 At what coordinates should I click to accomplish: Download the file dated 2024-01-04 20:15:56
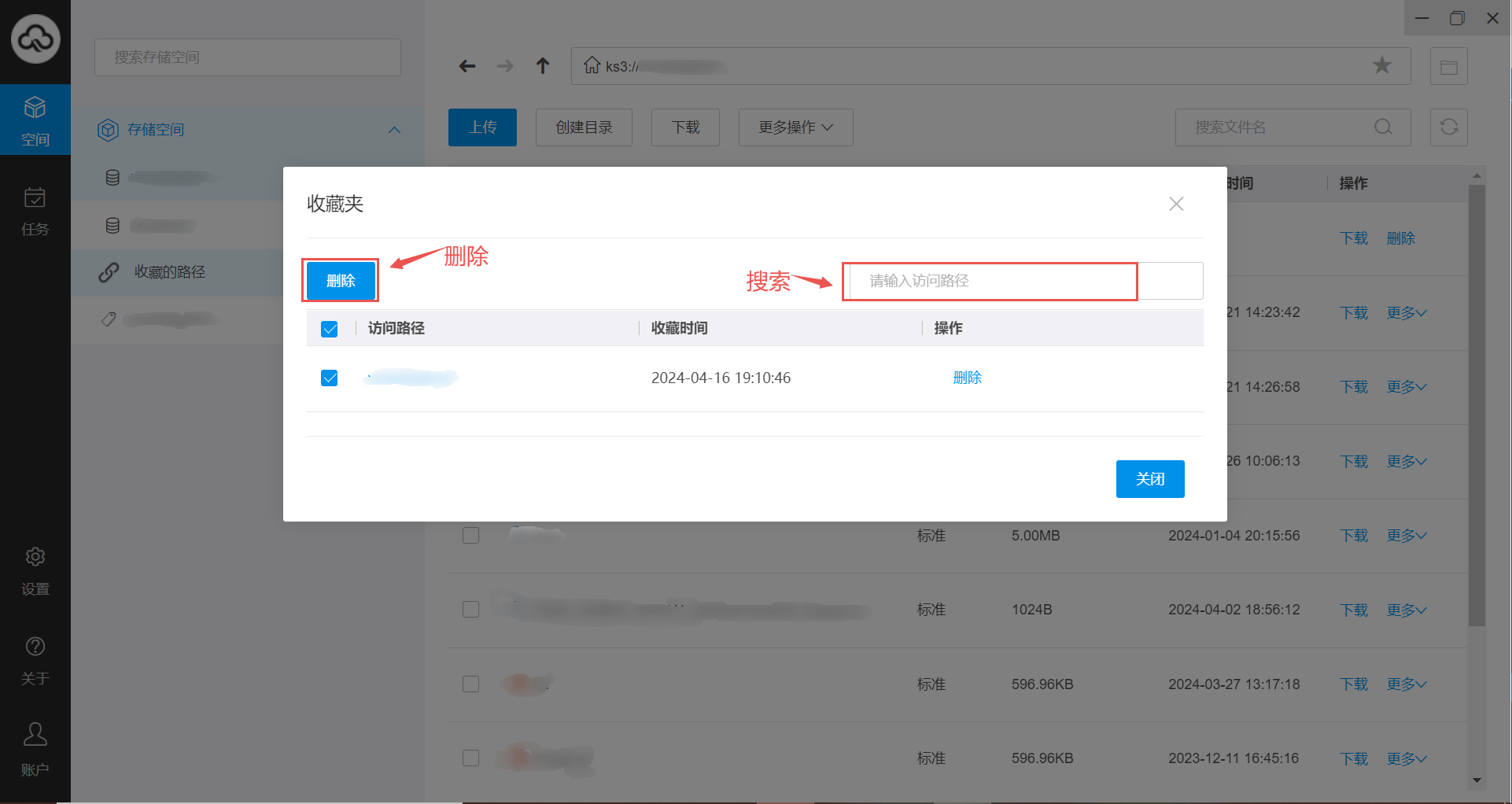pyautogui.click(x=1355, y=536)
